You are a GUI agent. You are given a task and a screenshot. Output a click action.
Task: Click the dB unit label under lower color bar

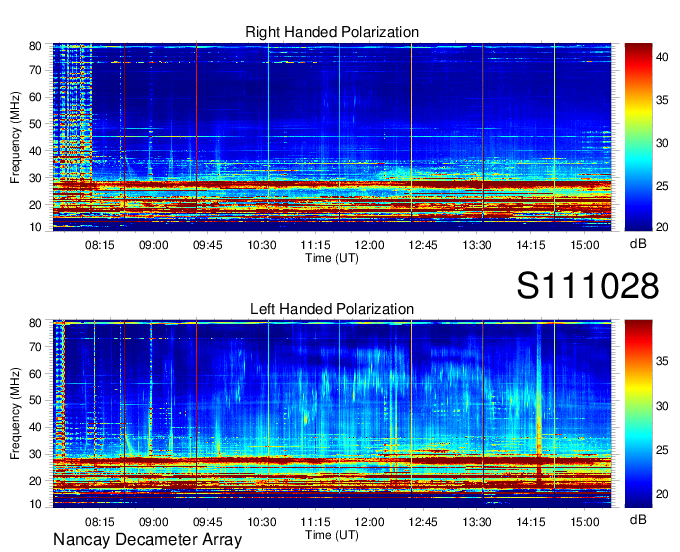(x=638, y=520)
